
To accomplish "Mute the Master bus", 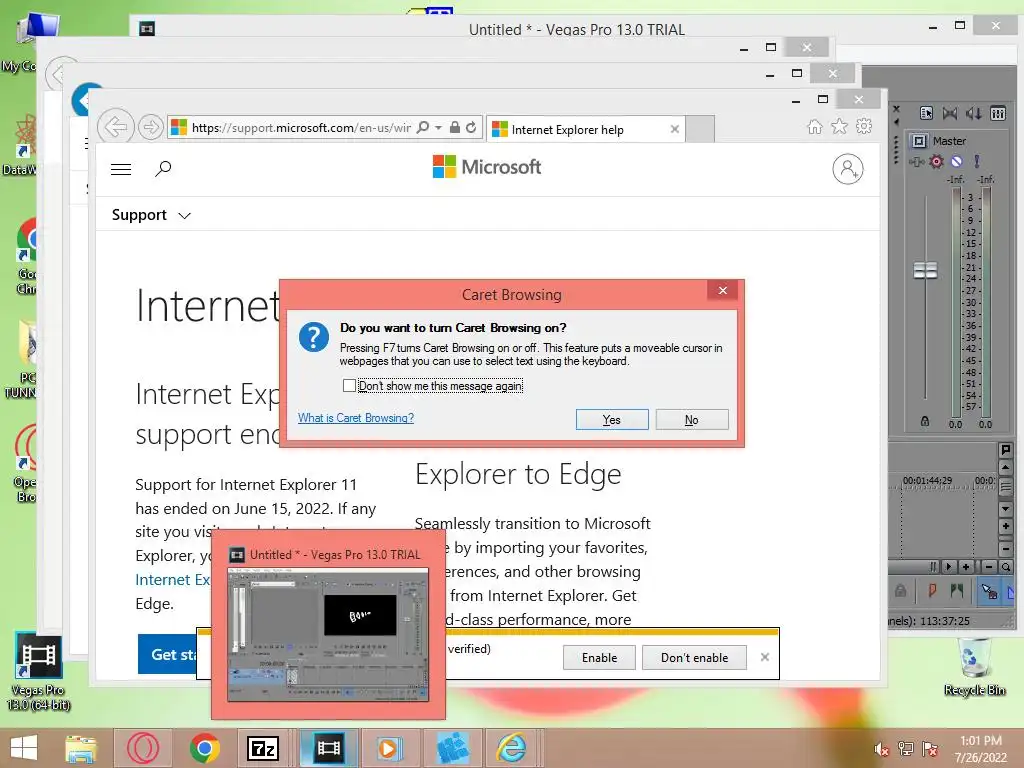I will pyautogui.click(x=957, y=161).
